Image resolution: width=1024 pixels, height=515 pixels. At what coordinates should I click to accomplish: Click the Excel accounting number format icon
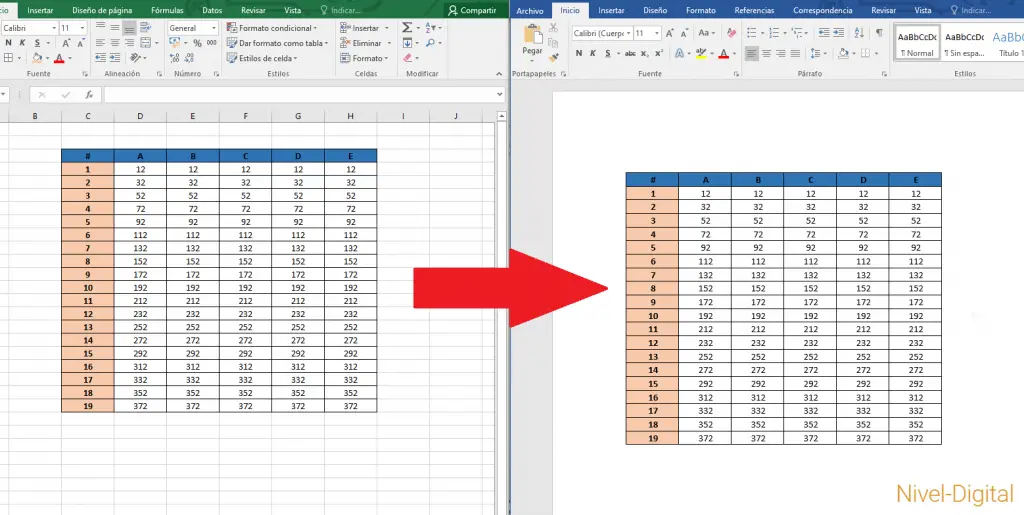pyautogui.click(x=174, y=43)
